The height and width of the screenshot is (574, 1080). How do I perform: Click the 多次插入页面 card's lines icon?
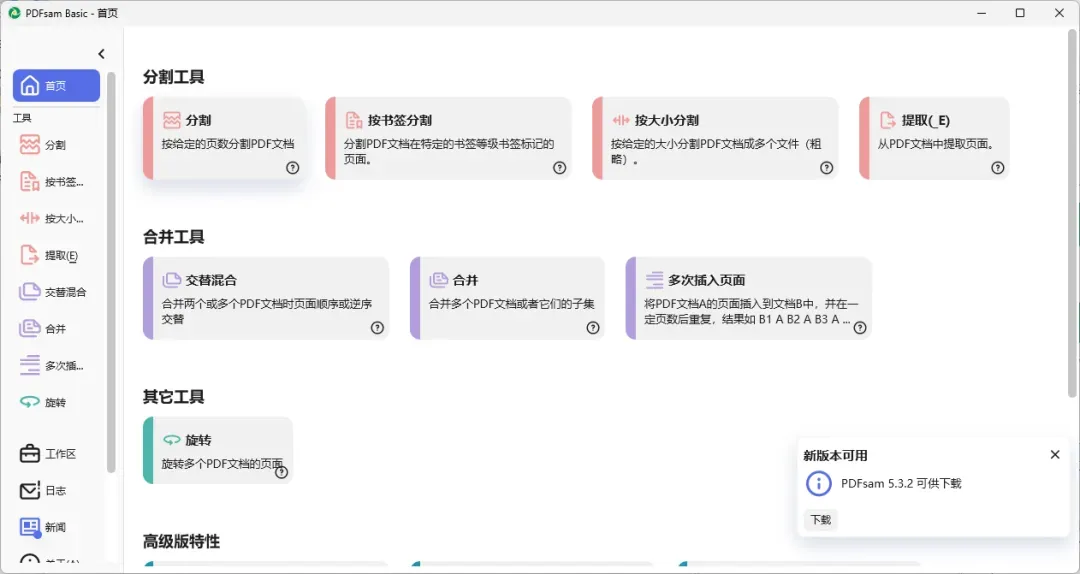point(654,280)
